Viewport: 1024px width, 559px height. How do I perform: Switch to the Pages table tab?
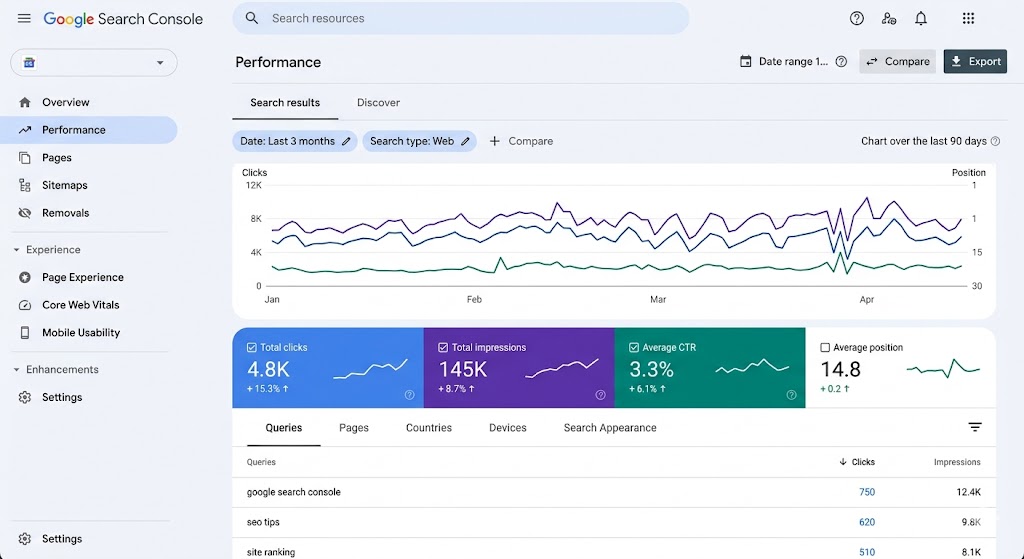354,428
